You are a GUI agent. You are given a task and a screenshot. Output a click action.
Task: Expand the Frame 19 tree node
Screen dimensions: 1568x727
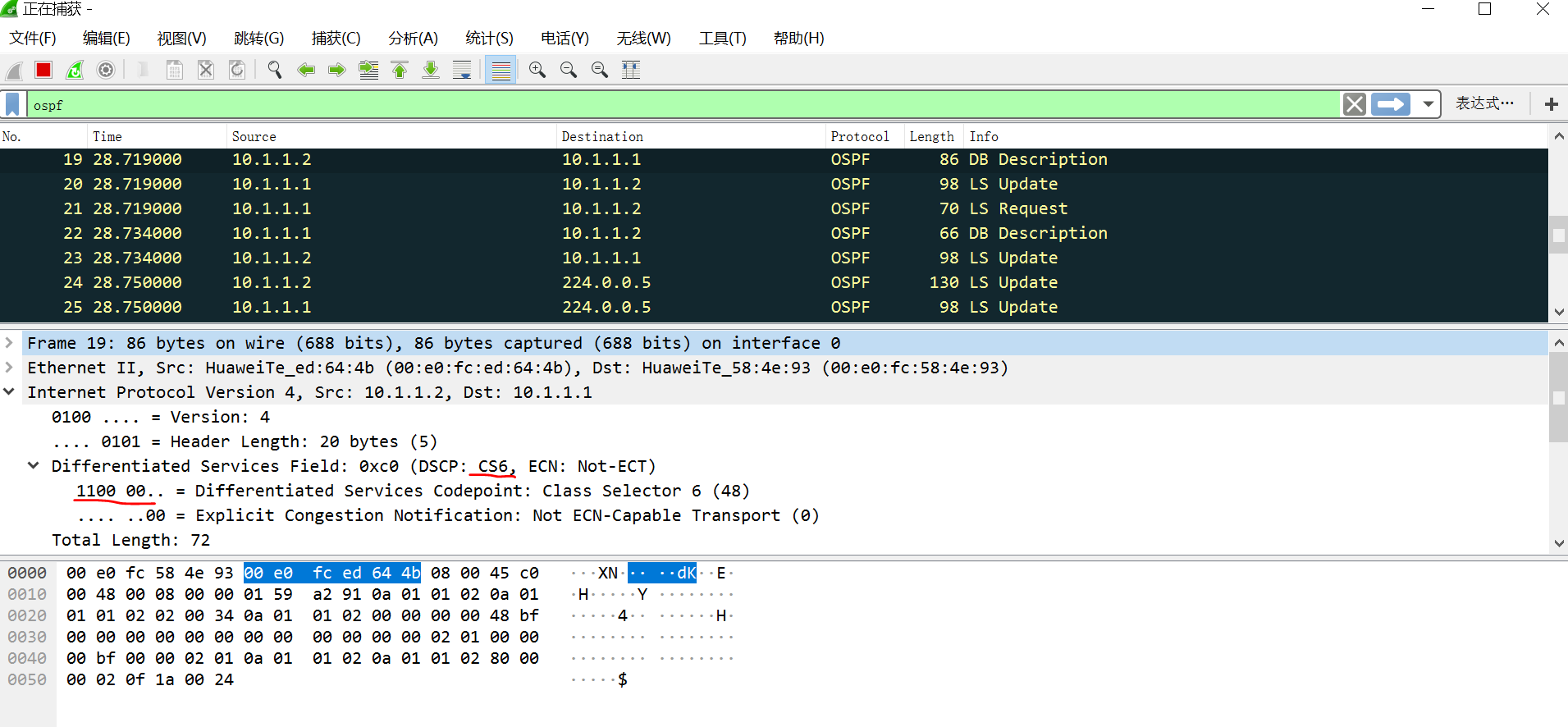(9, 343)
